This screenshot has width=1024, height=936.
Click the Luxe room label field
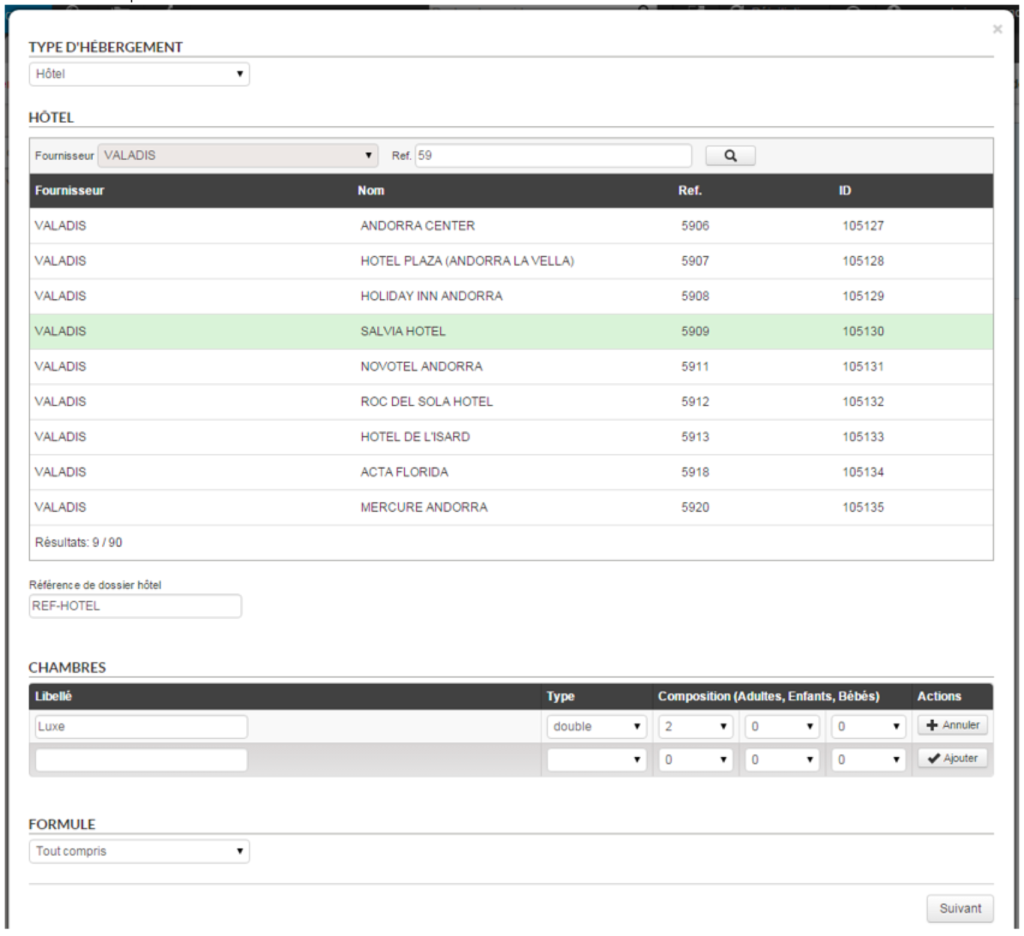tap(141, 727)
